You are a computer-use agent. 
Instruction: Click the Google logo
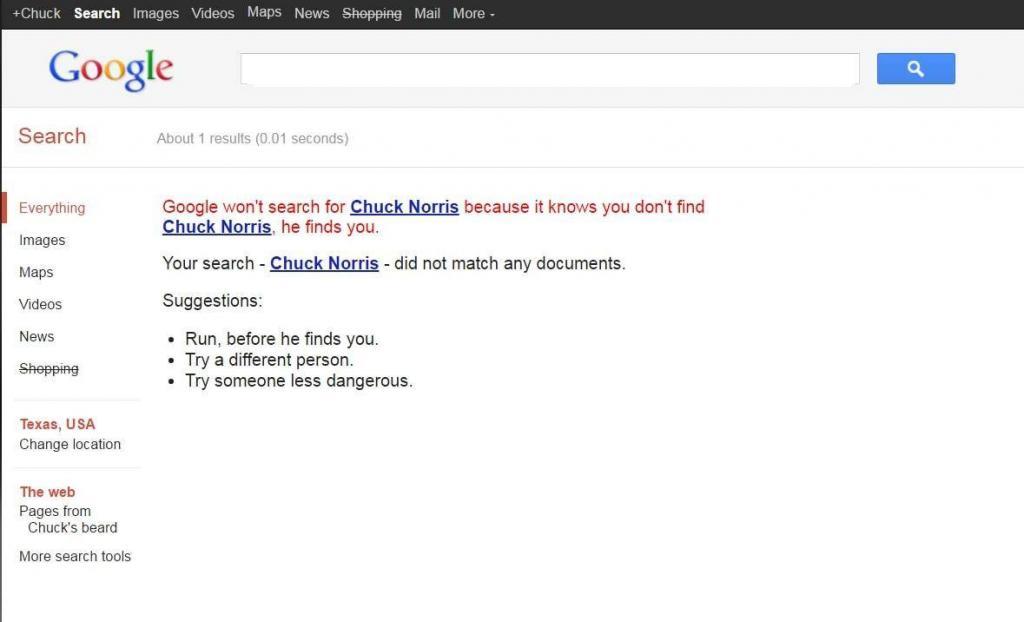[x=111, y=70]
